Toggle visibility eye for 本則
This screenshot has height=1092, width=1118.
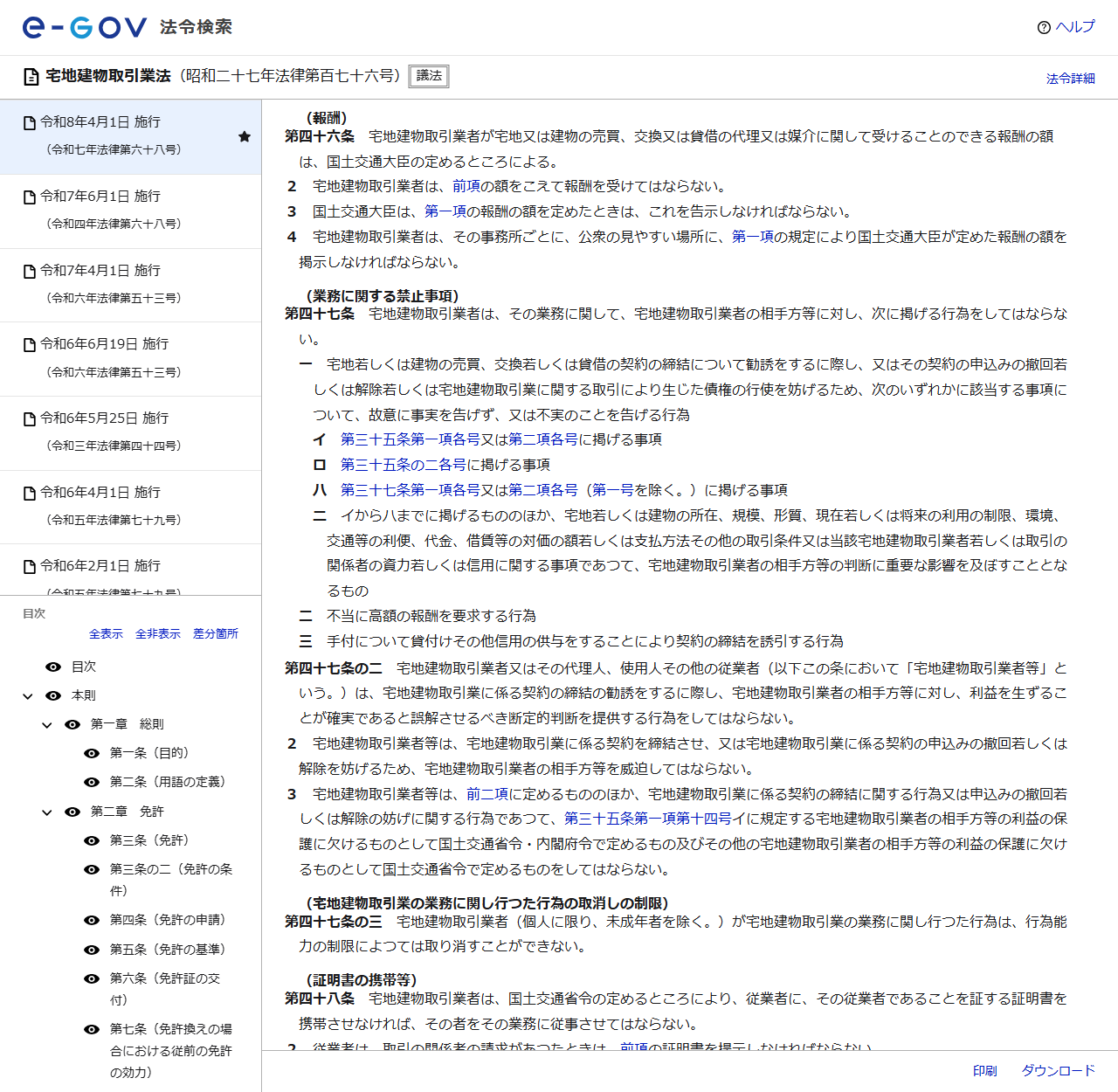[53, 695]
